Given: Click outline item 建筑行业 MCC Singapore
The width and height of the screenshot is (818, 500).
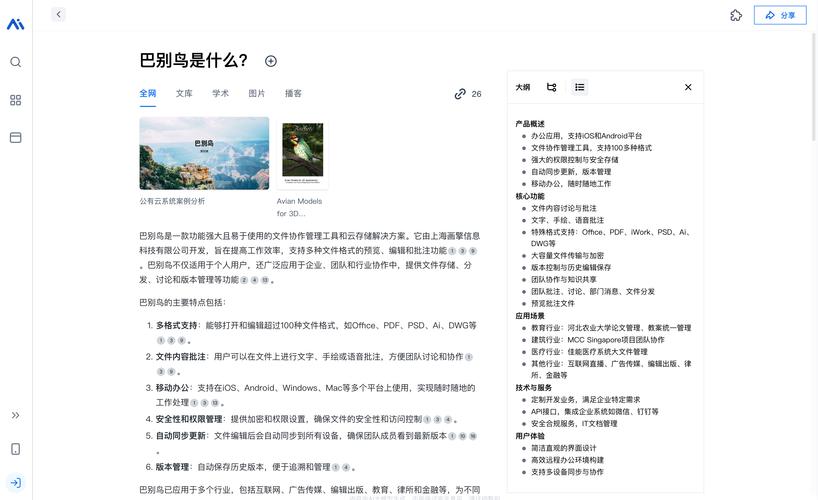Looking at the screenshot, I should tap(598, 340).
